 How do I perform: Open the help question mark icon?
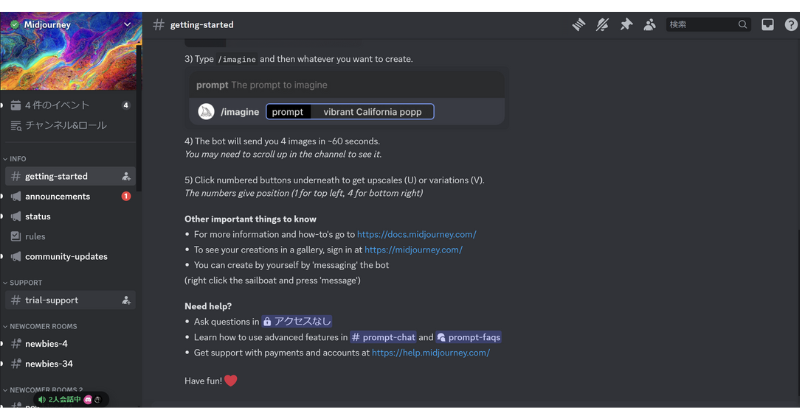pyautogui.click(x=791, y=24)
